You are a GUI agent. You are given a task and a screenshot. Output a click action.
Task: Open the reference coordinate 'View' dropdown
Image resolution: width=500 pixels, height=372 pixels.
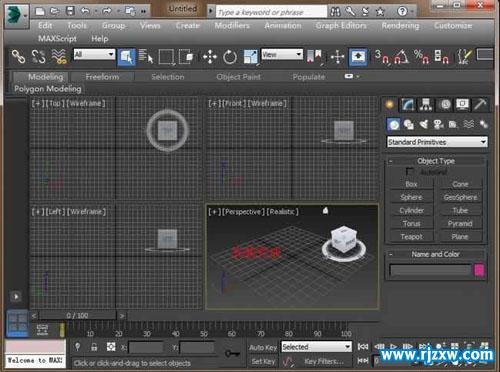(282, 54)
